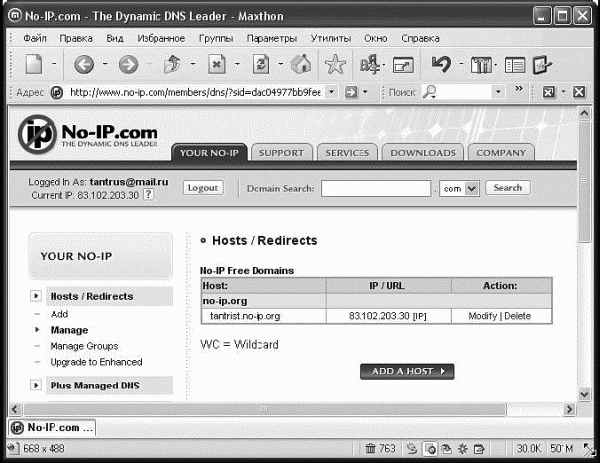Screen dimensions: 600x463
Task: Switch to the SUPPORT site tab
Action: tap(282, 153)
